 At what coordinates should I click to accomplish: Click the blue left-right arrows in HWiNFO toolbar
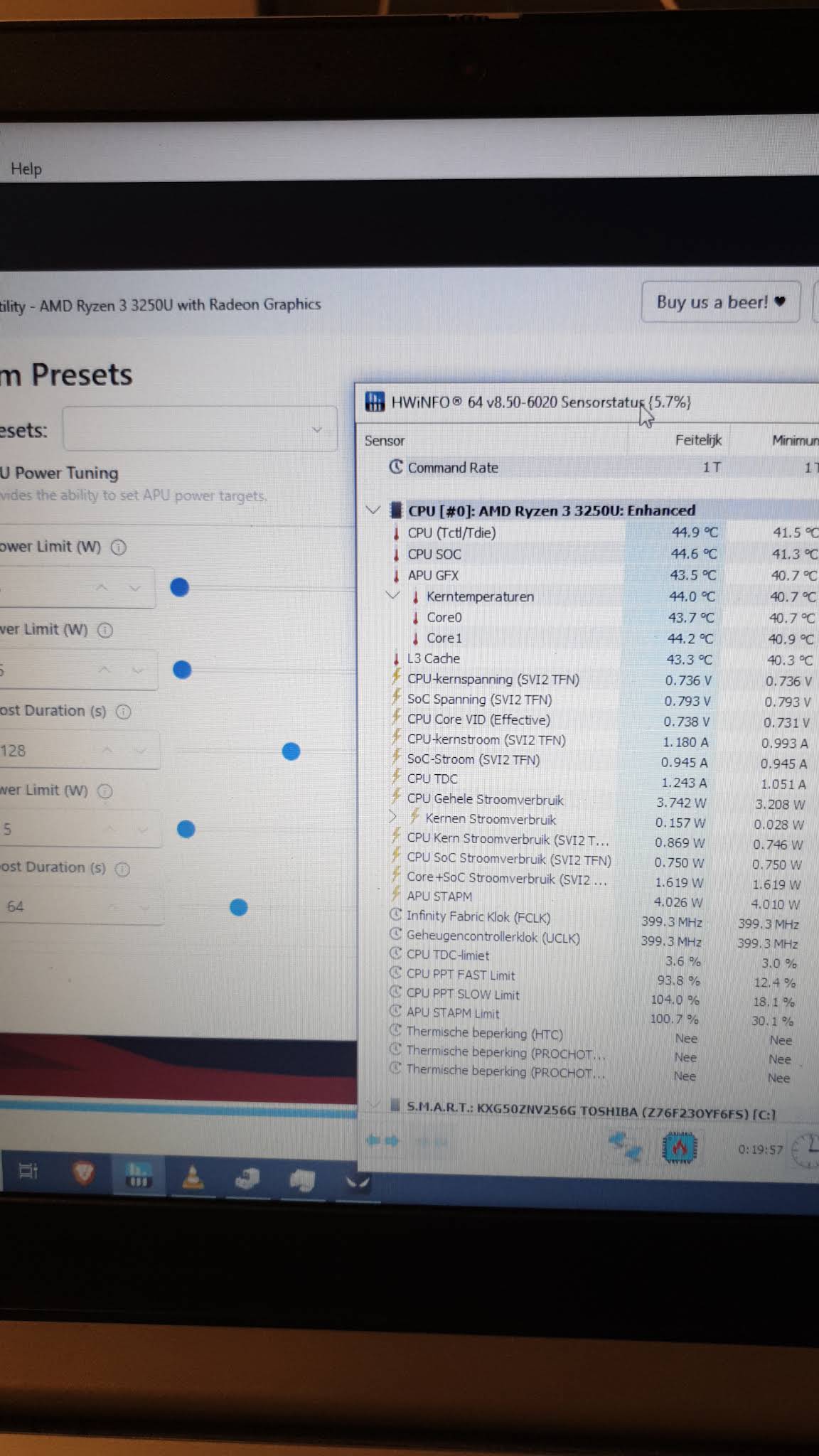tap(382, 1141)
